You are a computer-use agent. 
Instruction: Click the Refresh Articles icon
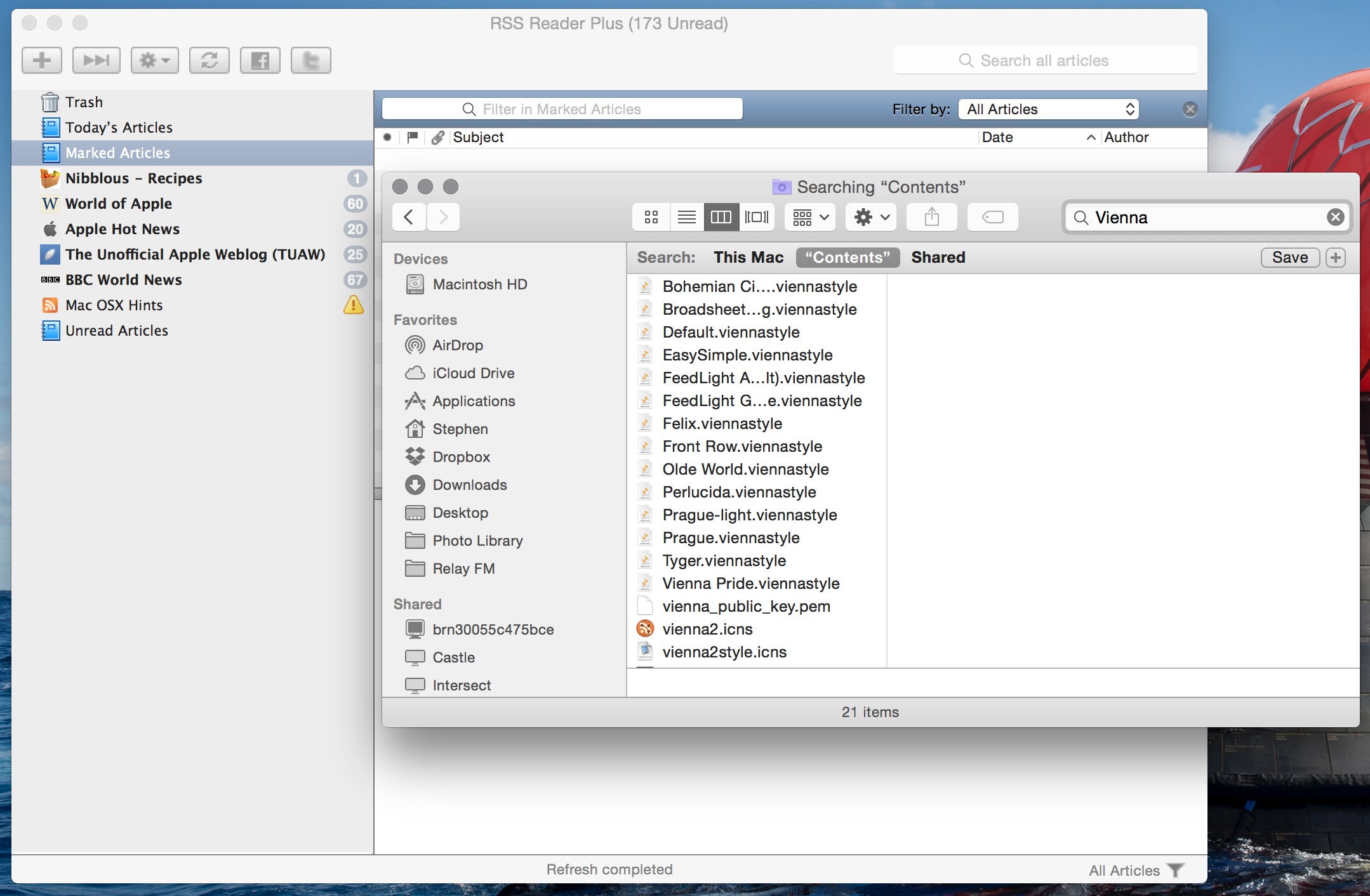pos(209,60)
